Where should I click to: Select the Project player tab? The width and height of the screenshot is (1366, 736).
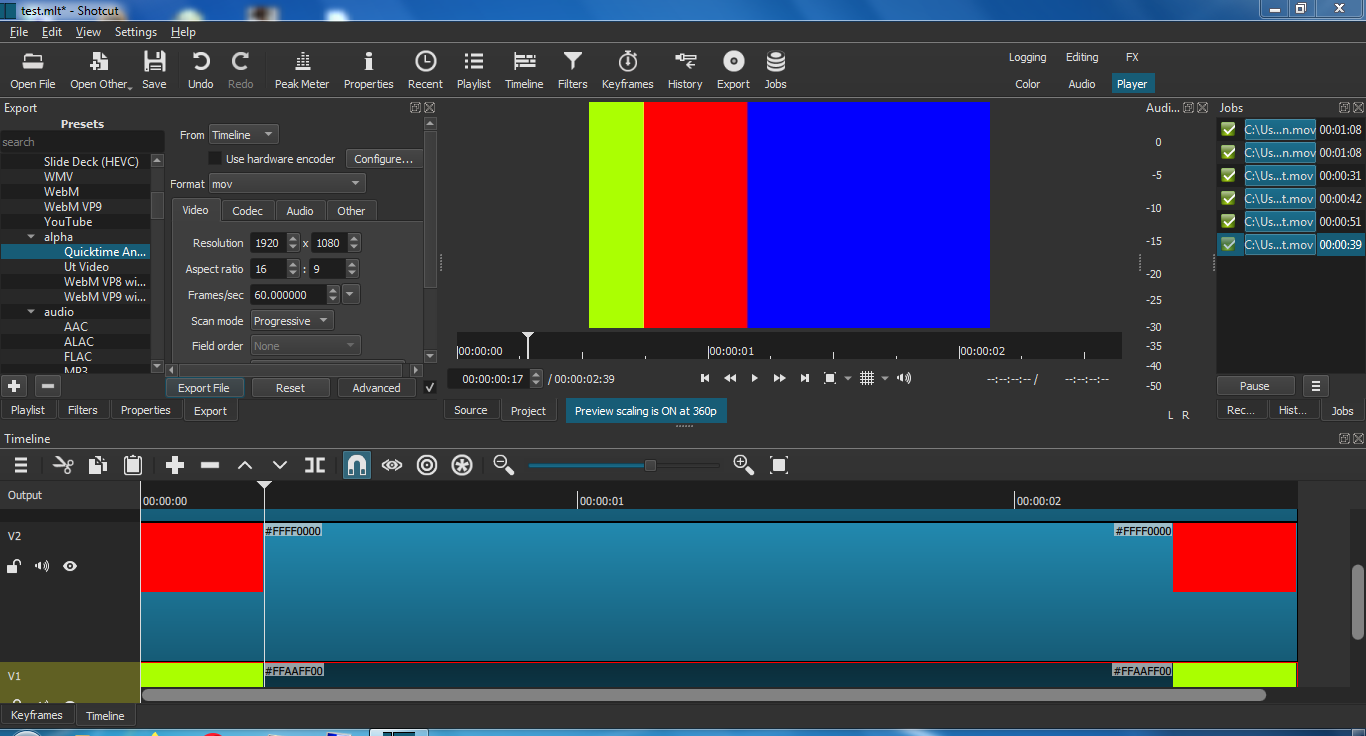pos(528,411)
